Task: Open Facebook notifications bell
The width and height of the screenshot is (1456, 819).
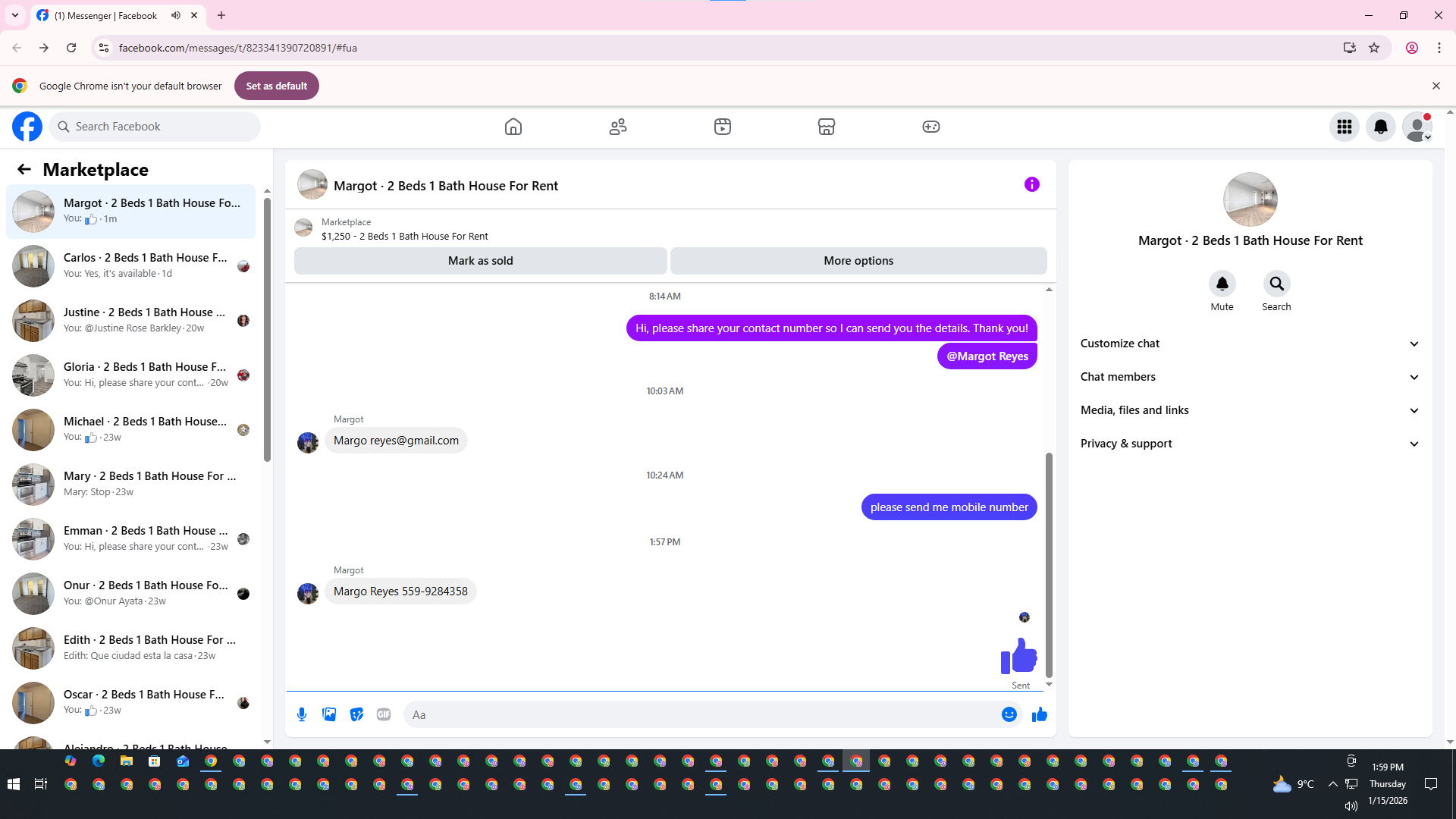Action: click(x=1380, y=127)
